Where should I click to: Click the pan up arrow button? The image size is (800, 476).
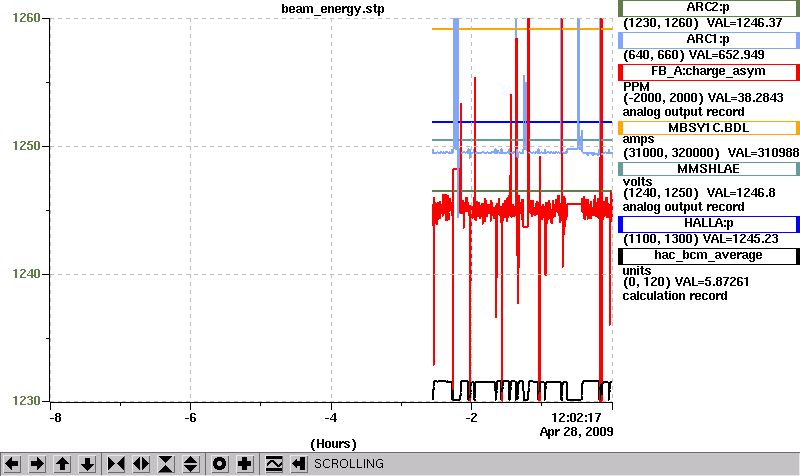(x=62, y=464)
